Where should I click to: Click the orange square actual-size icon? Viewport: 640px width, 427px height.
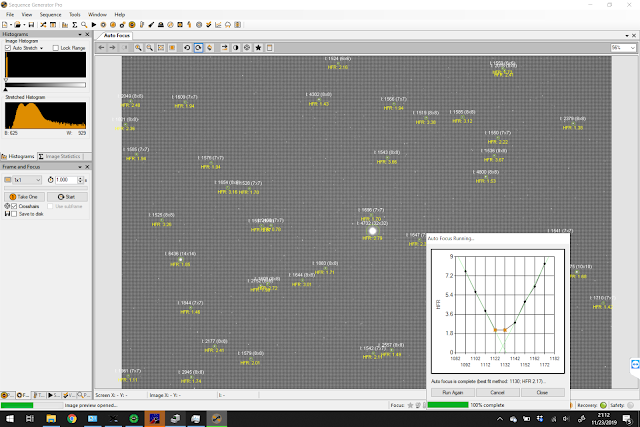[x=172, y=48]
